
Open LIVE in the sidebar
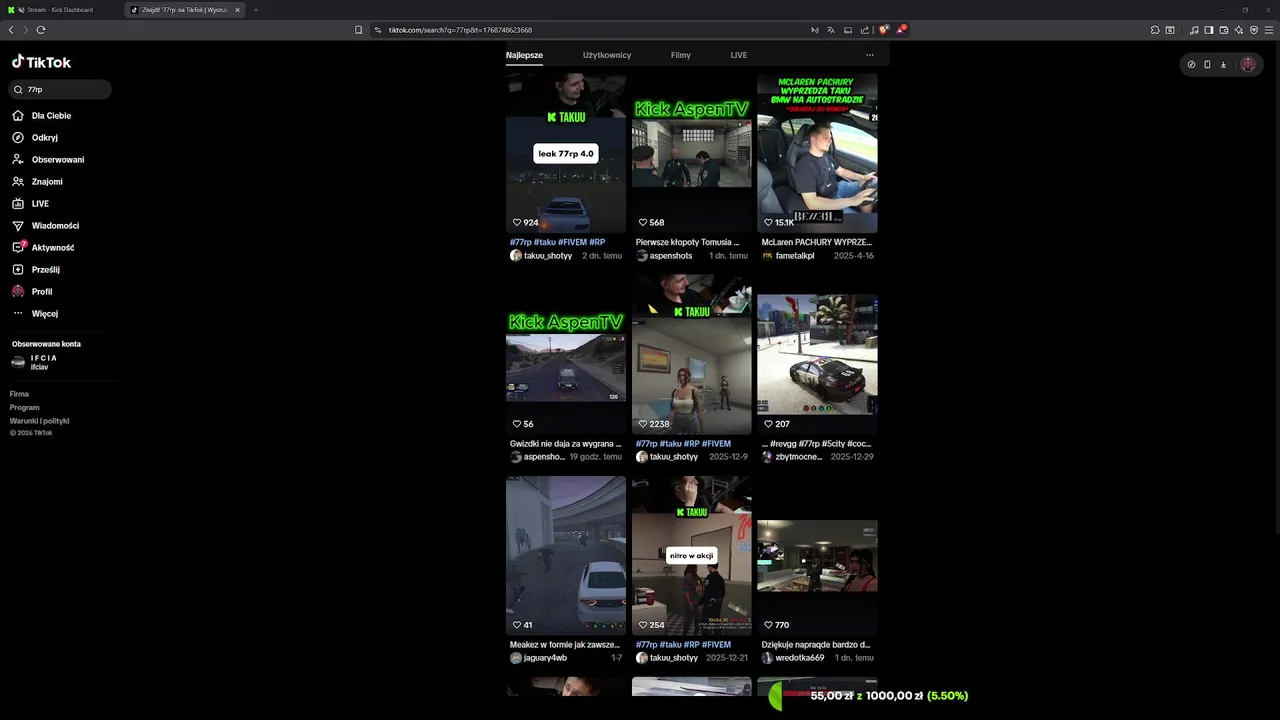click(x=30, y=204)
